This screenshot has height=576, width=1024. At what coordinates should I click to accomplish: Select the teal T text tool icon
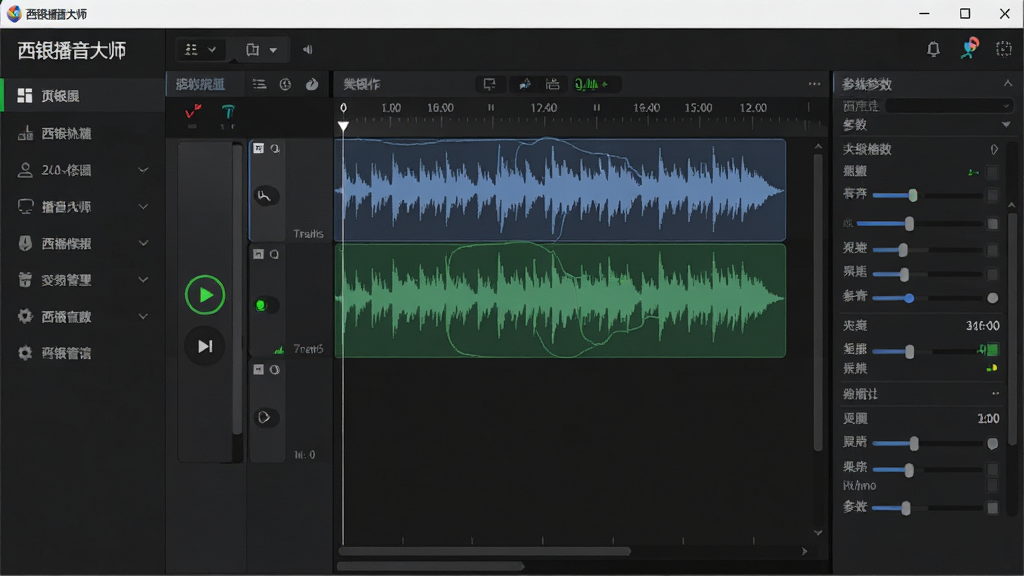(x=228, y=112)
